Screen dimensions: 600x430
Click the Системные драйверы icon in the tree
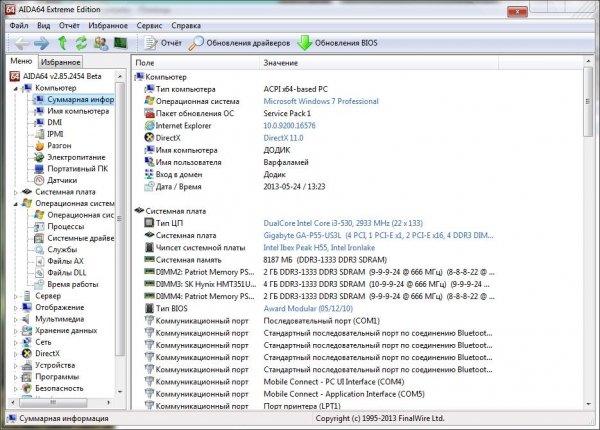[39, 238]
